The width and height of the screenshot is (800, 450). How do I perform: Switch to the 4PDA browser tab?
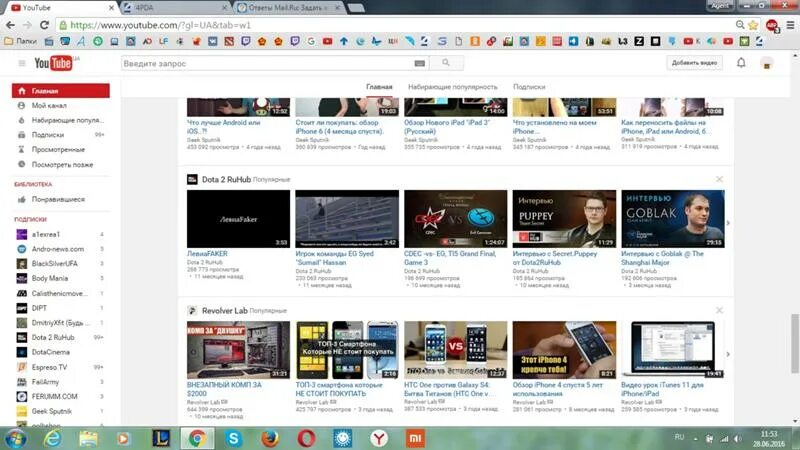[176, 8]
